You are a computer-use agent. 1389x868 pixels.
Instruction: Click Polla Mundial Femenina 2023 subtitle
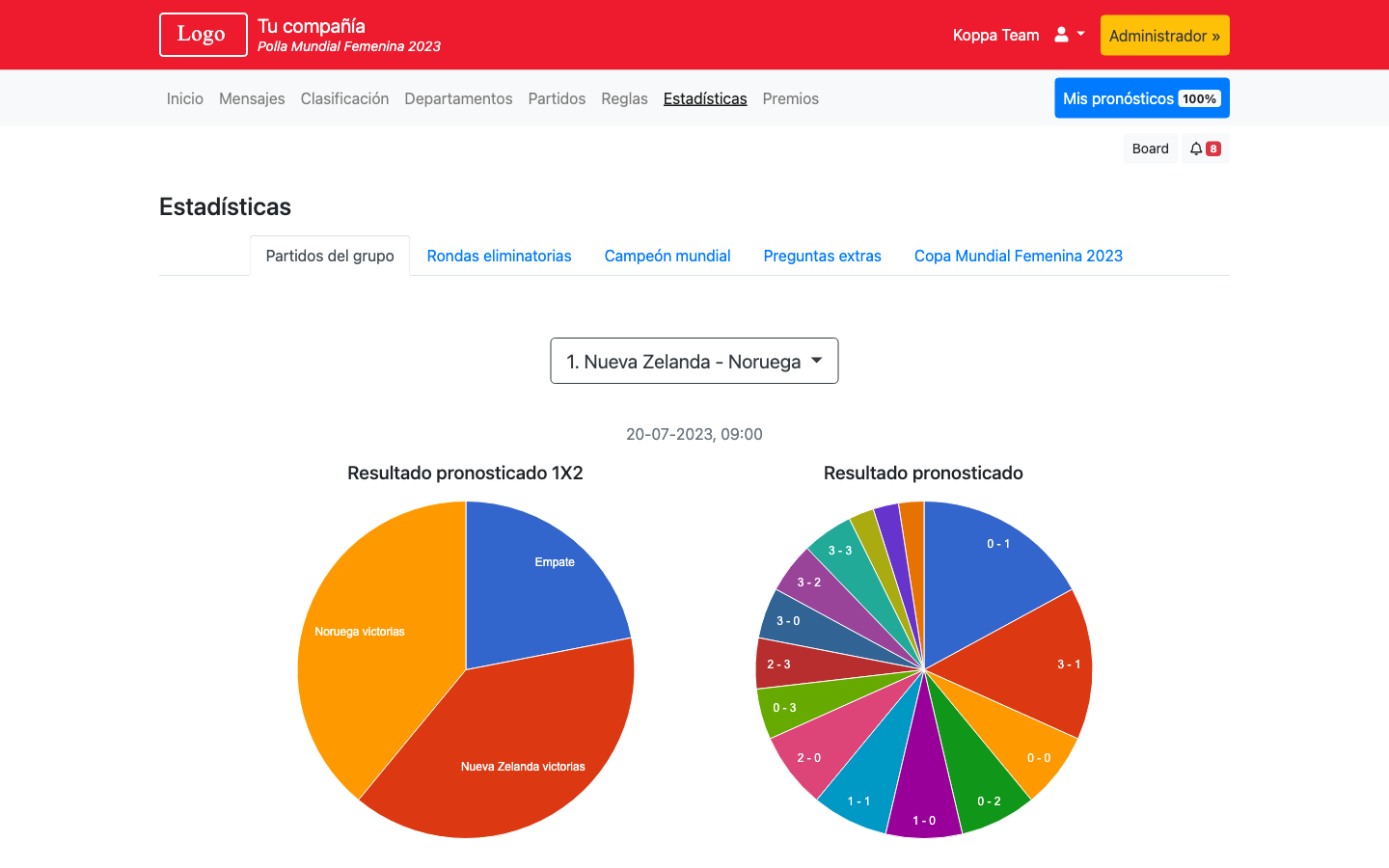point(349,46)
